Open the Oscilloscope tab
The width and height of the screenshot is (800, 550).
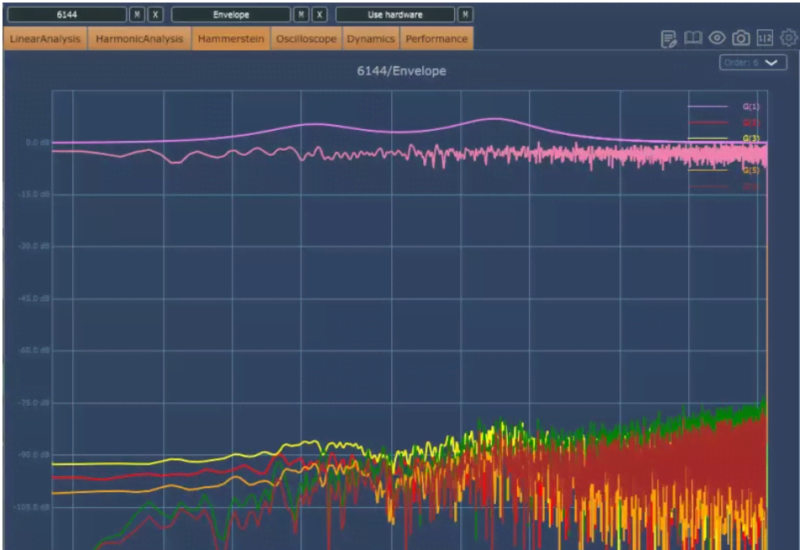[306, 39]
